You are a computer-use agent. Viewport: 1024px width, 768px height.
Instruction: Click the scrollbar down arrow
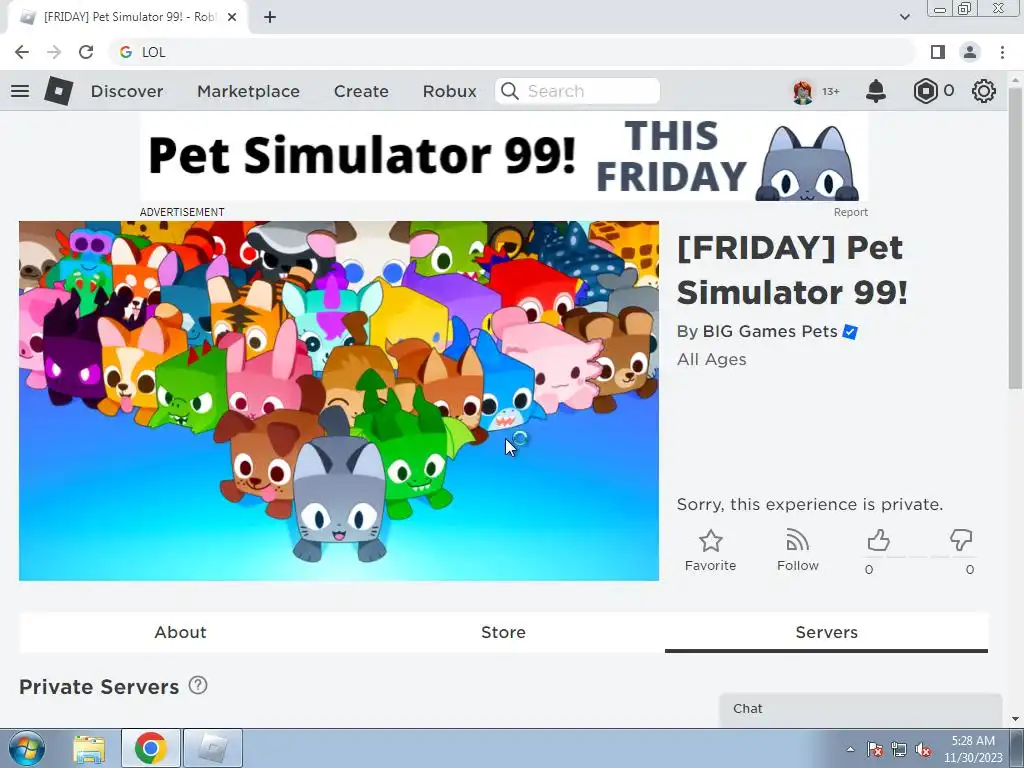(x=1015, y=719)
